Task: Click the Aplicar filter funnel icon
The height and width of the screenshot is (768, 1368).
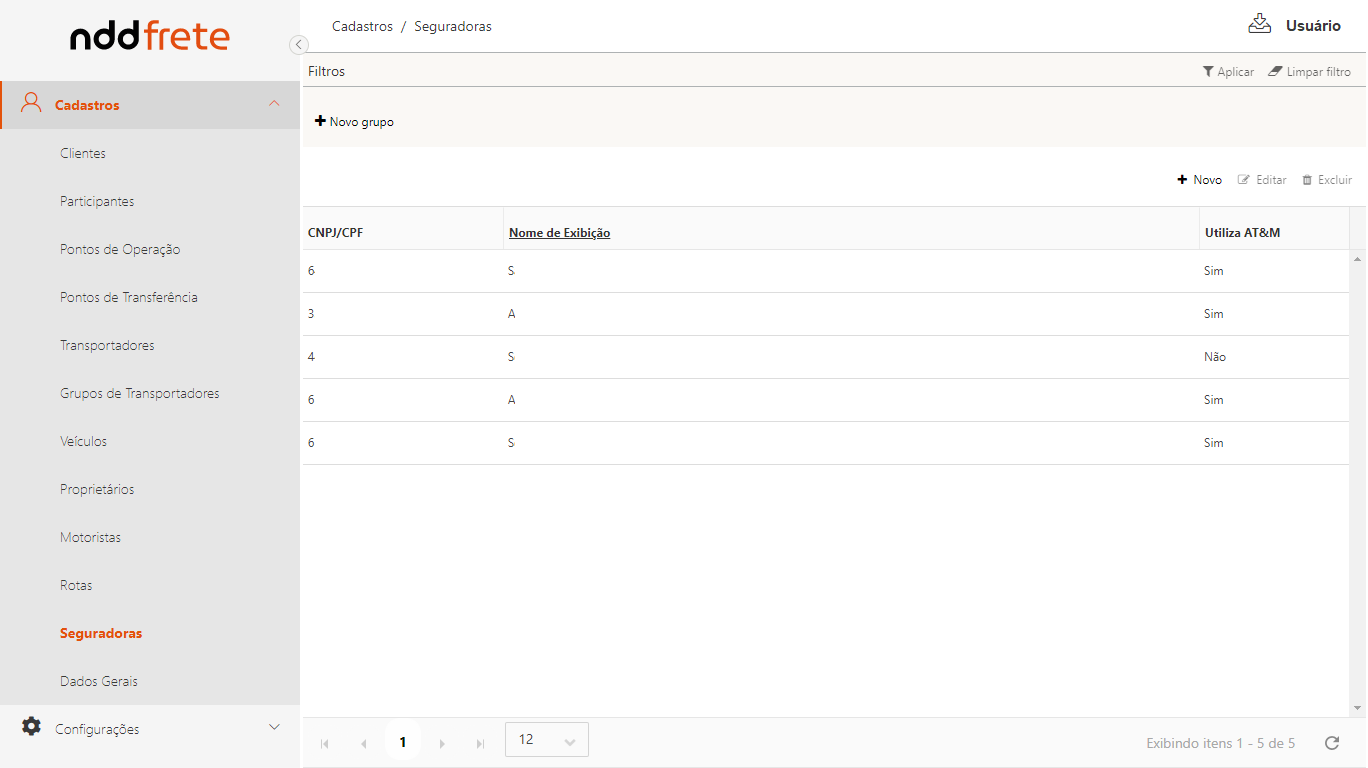Action: point(1208,72)
